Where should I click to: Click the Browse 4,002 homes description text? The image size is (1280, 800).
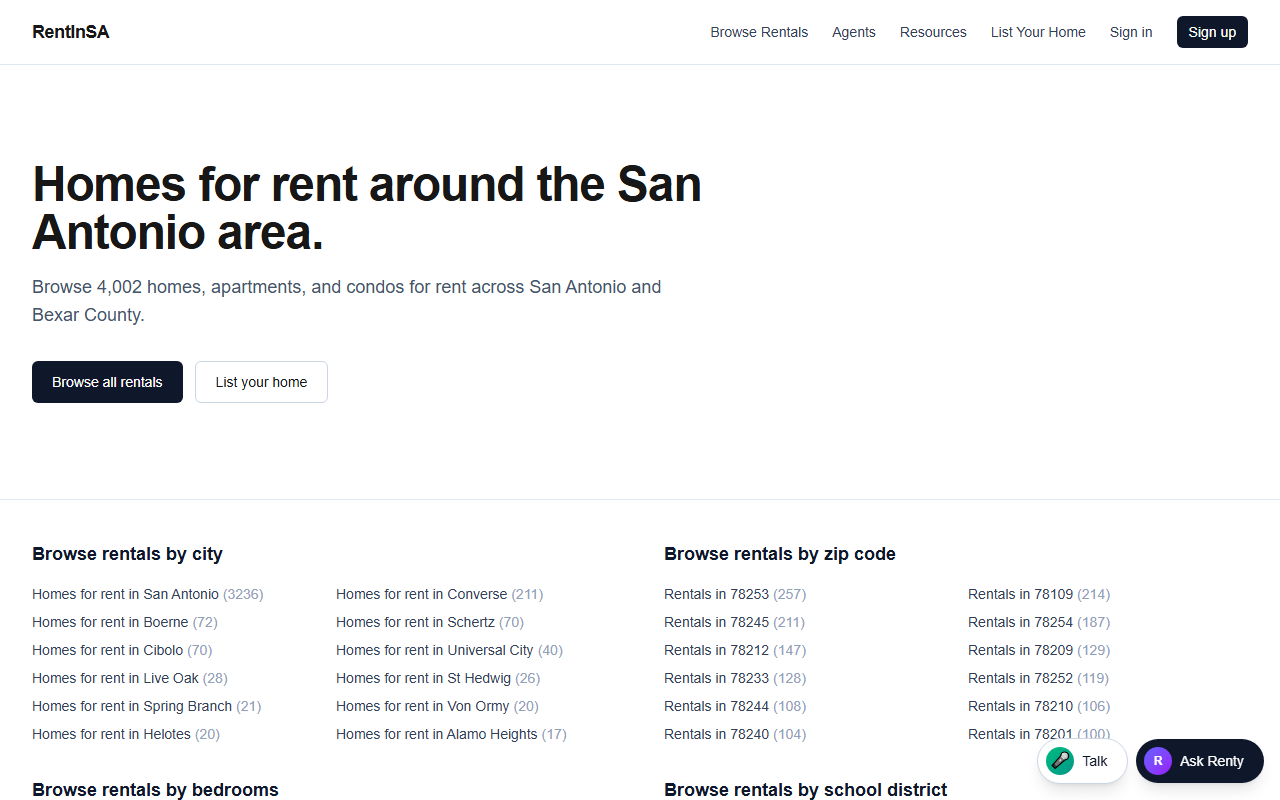(347, 301)
